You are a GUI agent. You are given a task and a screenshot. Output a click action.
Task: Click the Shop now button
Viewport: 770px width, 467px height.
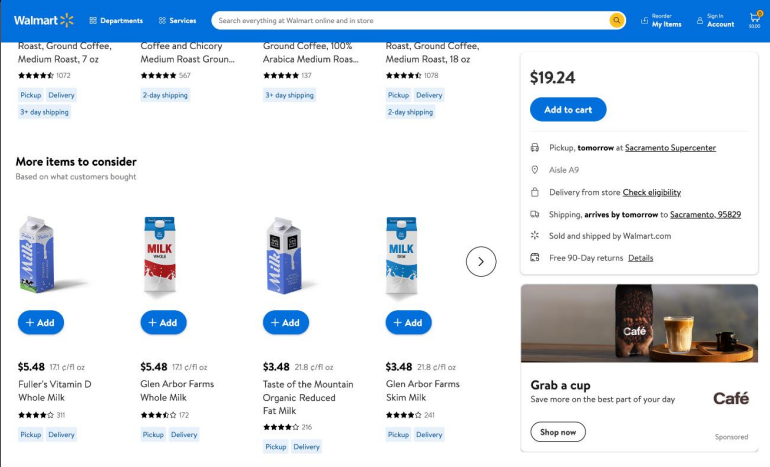(x=558, y=432)
